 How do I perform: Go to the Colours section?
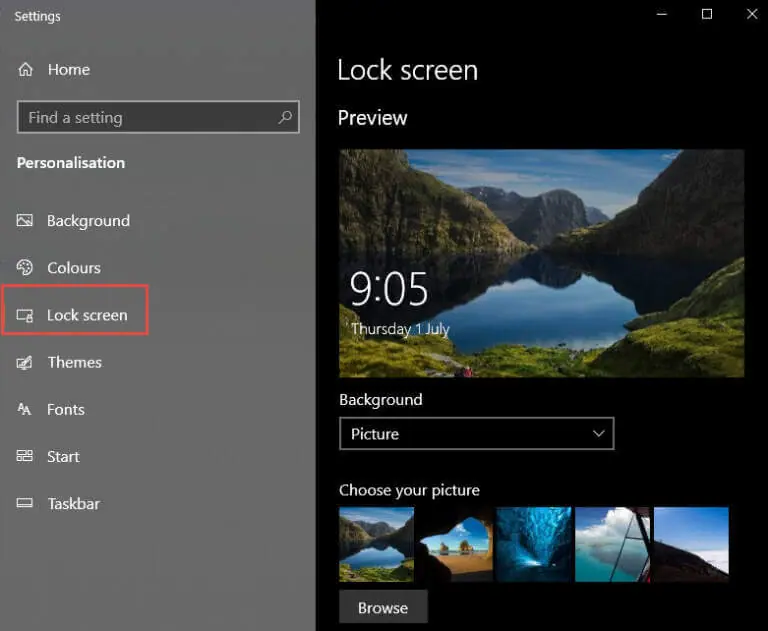pyautogui.click(x=74, y=268)
